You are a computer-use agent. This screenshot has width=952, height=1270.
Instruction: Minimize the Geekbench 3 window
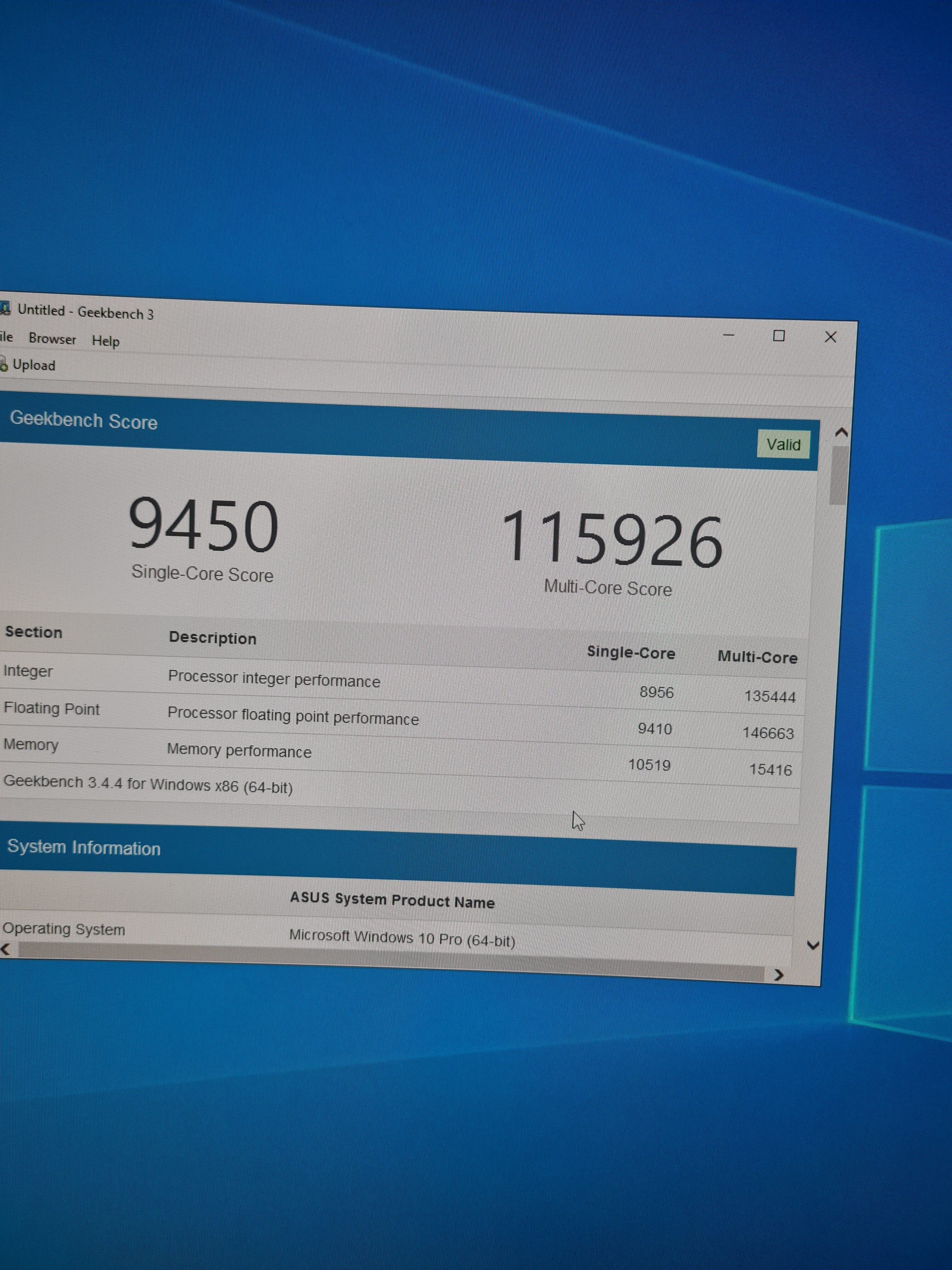(729, 335)
